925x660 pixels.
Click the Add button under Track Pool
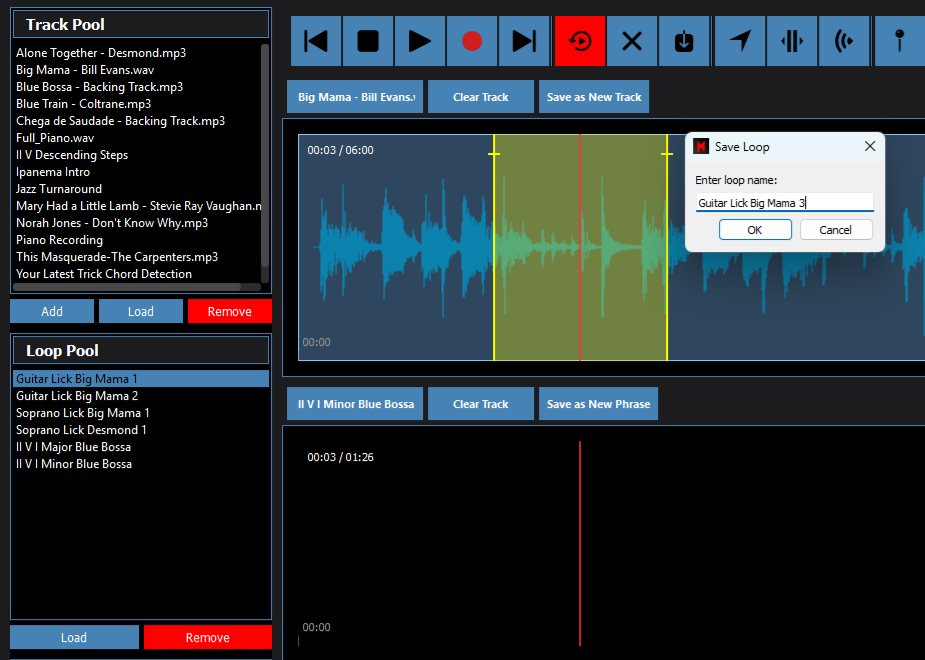52,311
